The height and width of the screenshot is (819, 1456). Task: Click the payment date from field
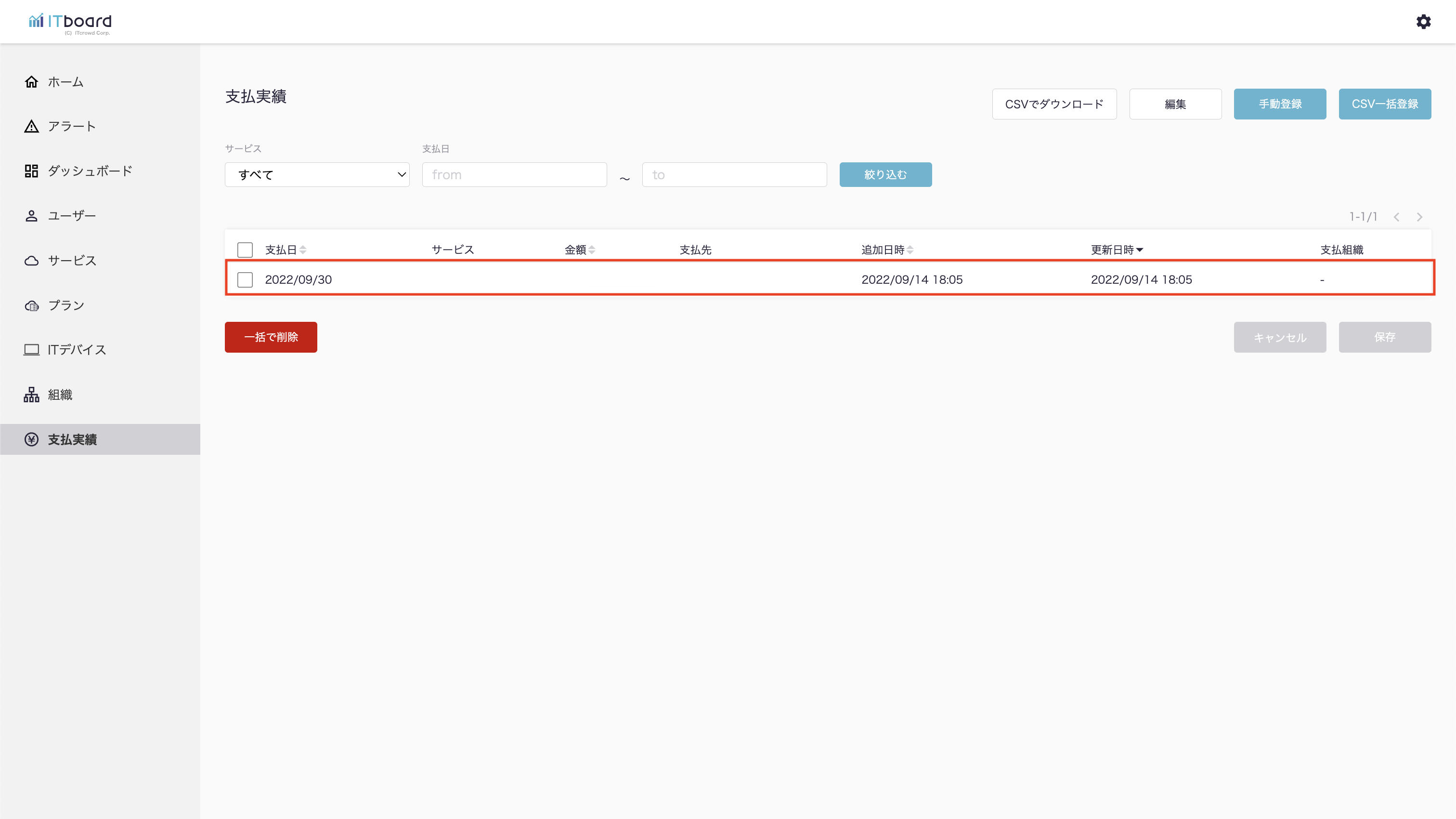click(514, 175)
